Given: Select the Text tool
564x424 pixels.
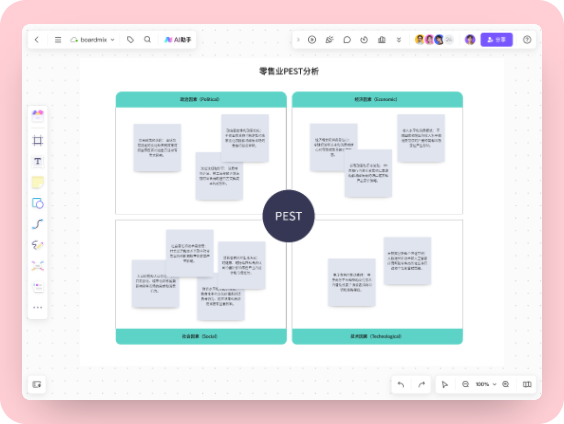Looking at the screenshot, I should coord(37,161).
